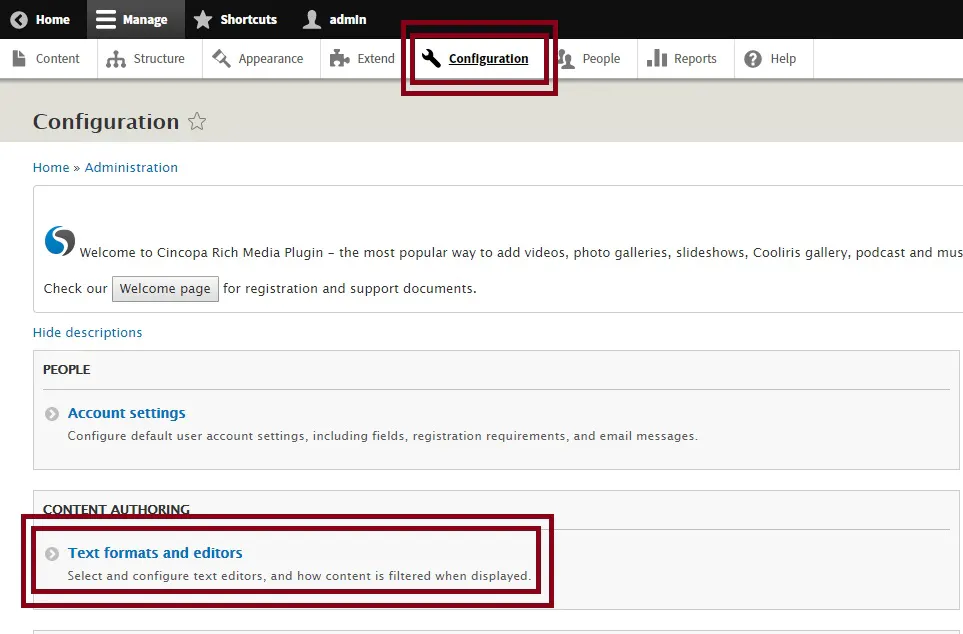This screenshot has width=963, height=634.
Task: Select the Configuration menu item
Action: 479,58
